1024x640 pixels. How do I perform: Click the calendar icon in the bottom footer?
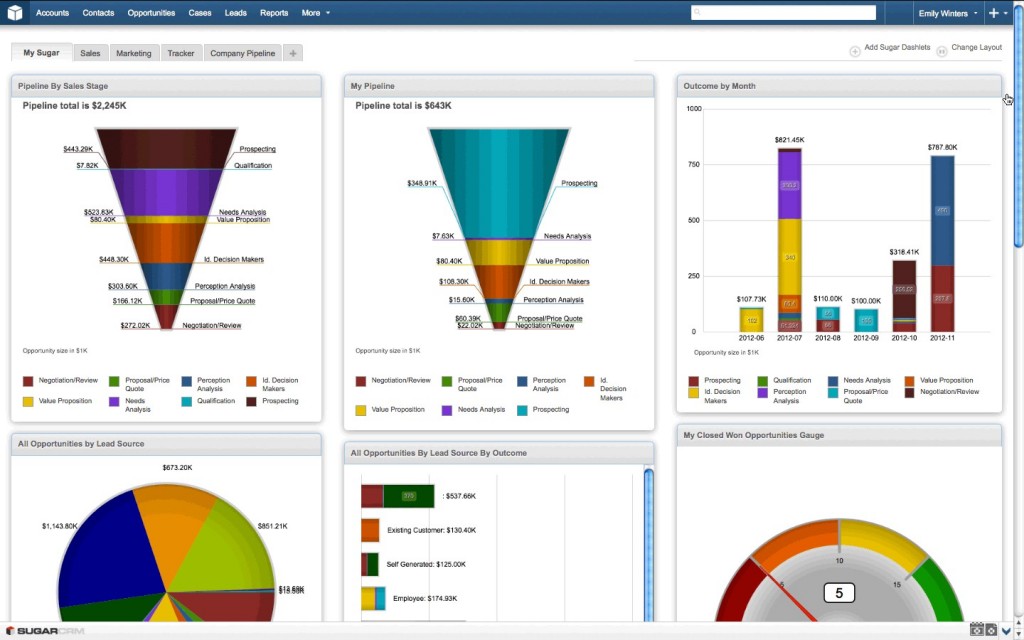pos(975,630)
